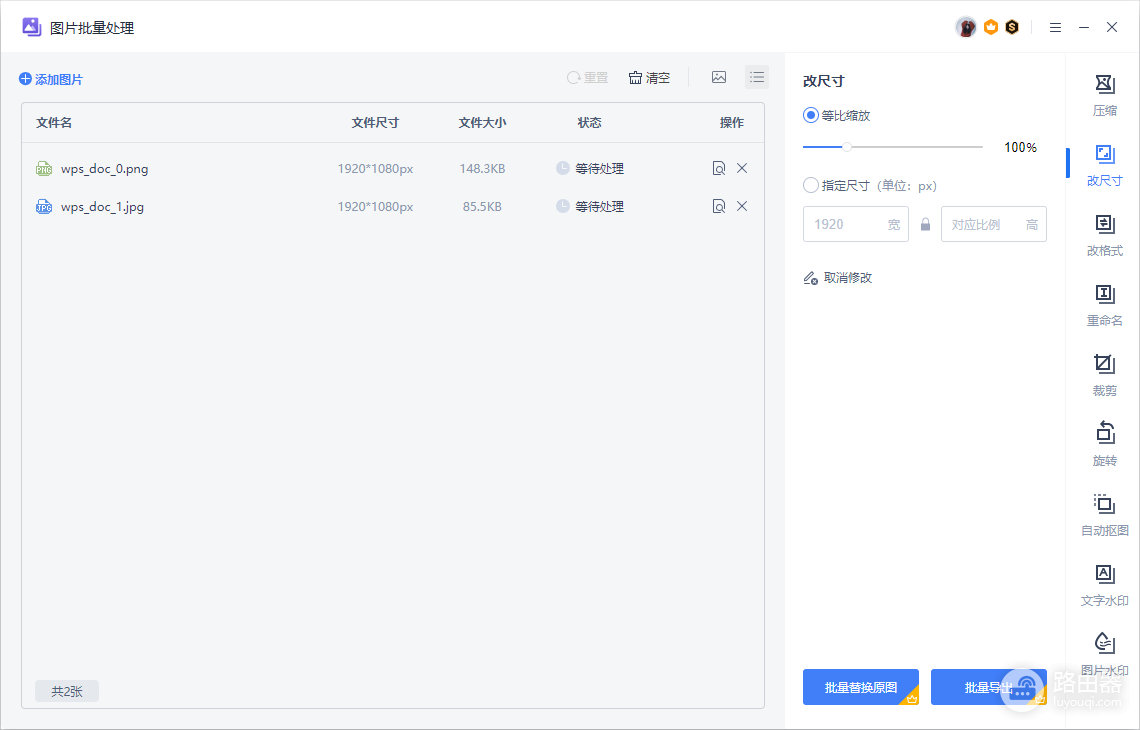Open the 重命名 rename tool

[1104, 305]
